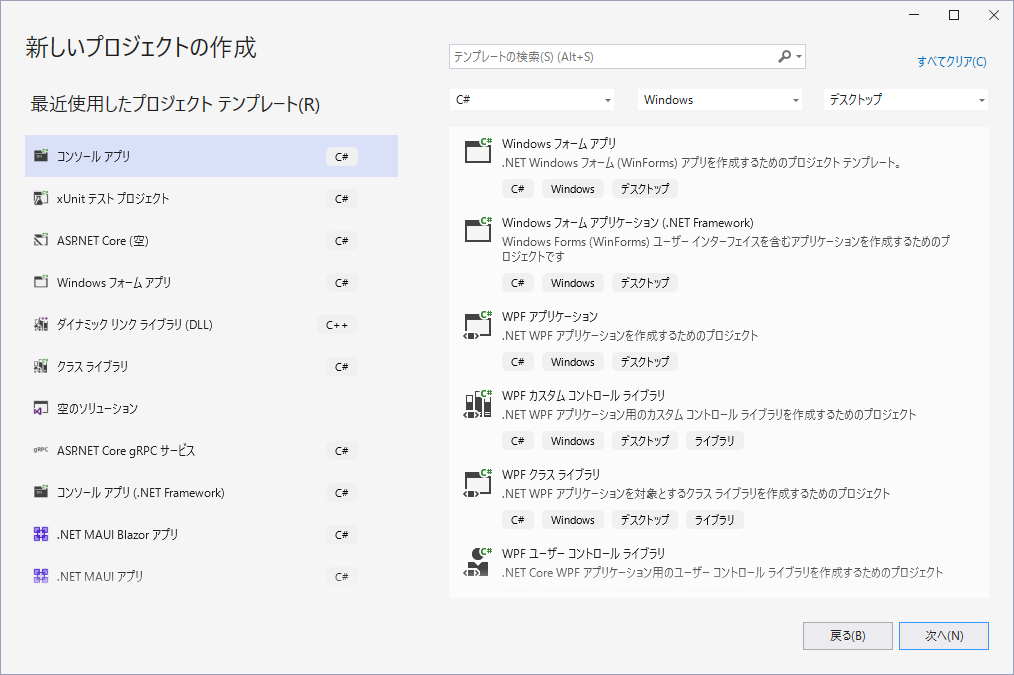The image size is (1014, 675).
Task: Maximize the dialog window
Action: [954, 15]
